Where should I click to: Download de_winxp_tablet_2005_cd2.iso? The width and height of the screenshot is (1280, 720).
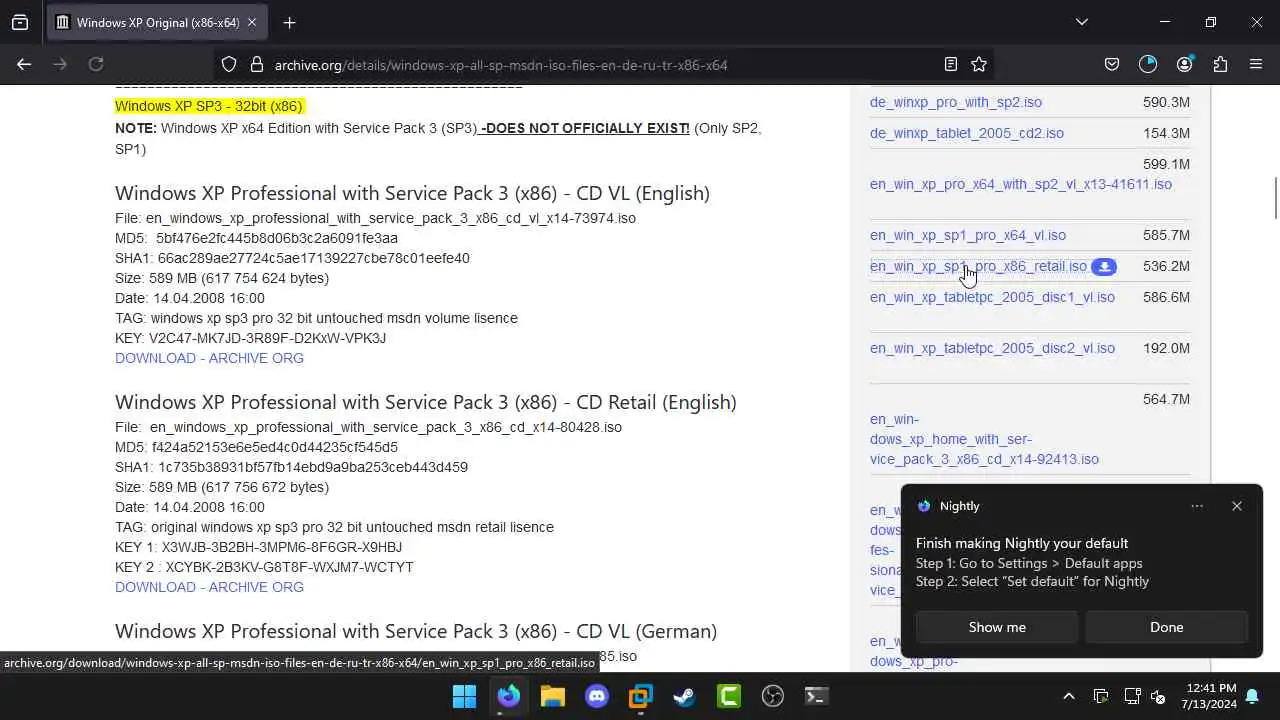(967, 133)
